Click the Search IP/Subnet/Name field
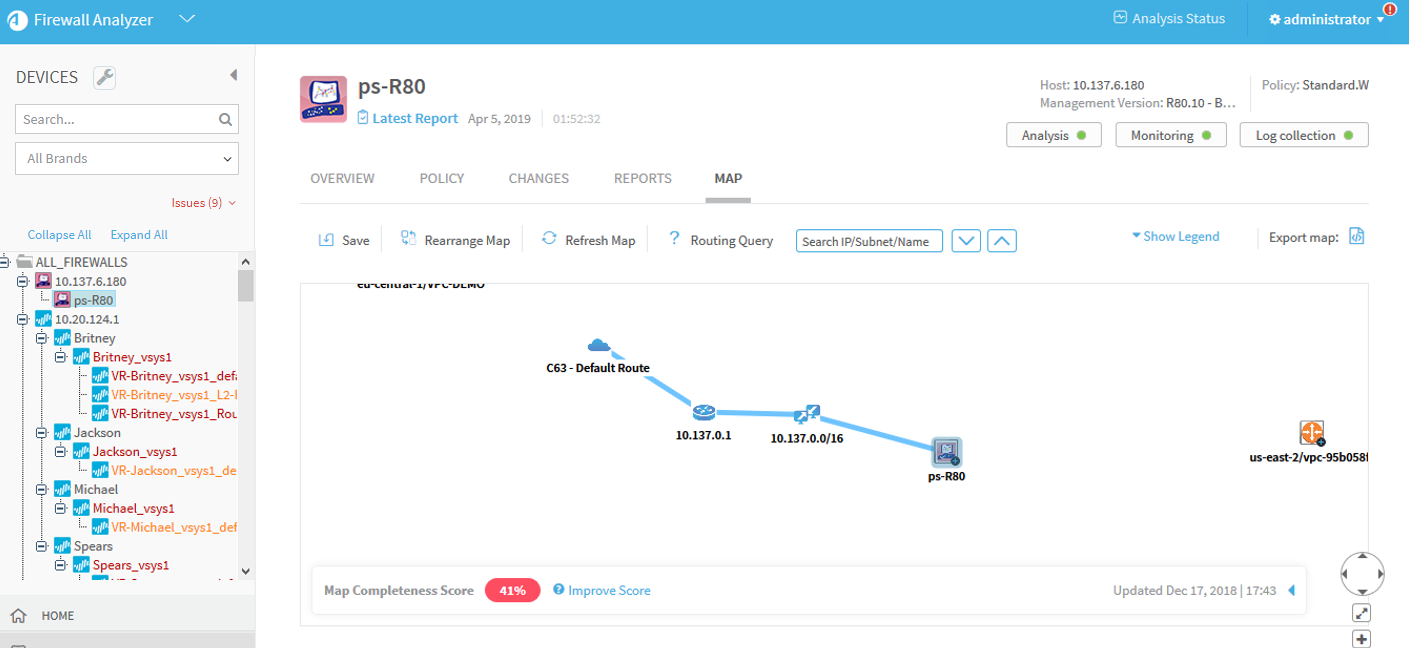 pyautogui.click(x=869, y=241)
